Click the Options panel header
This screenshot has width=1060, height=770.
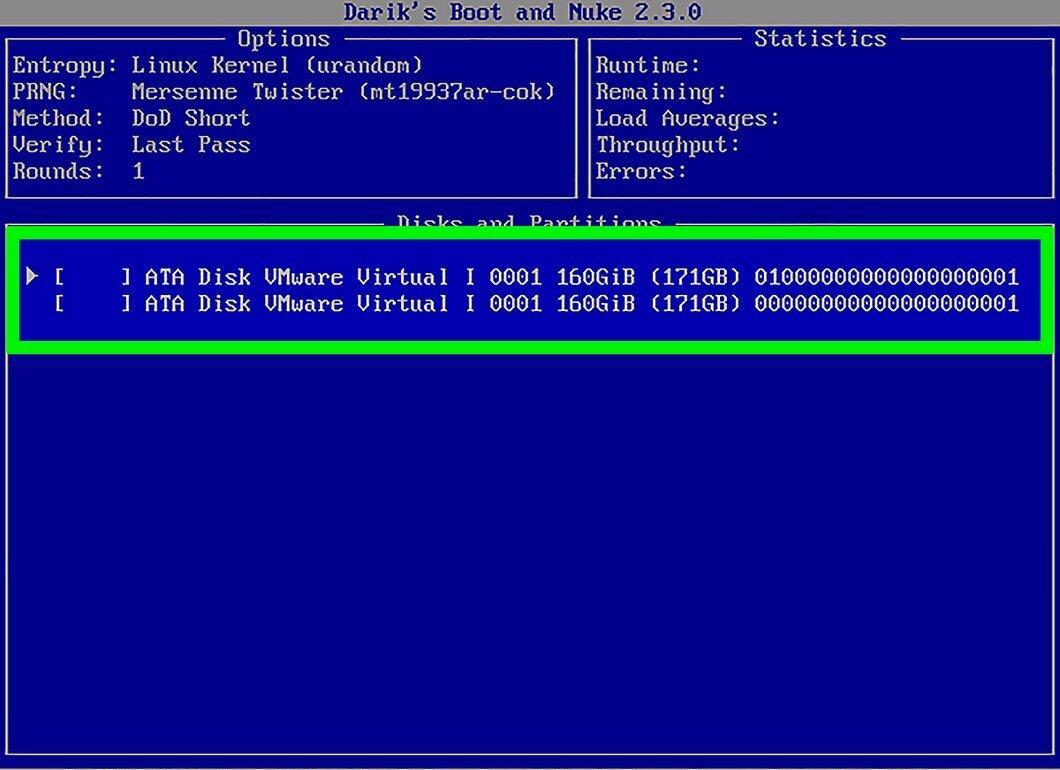(284, 39)
